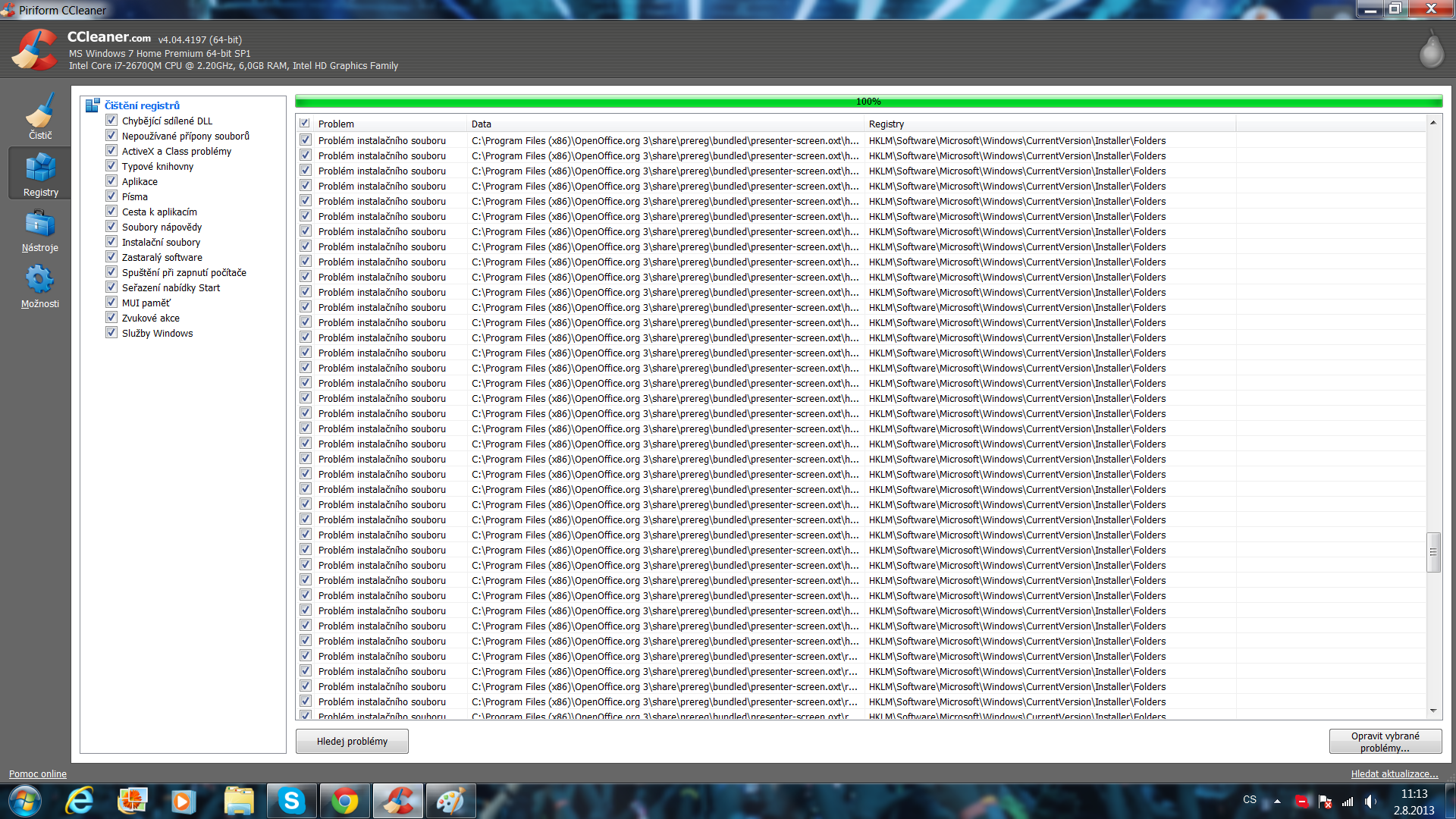Click the 100% scan progress bar
This screenshot has height=819, width=1456.
click(868, 102)
